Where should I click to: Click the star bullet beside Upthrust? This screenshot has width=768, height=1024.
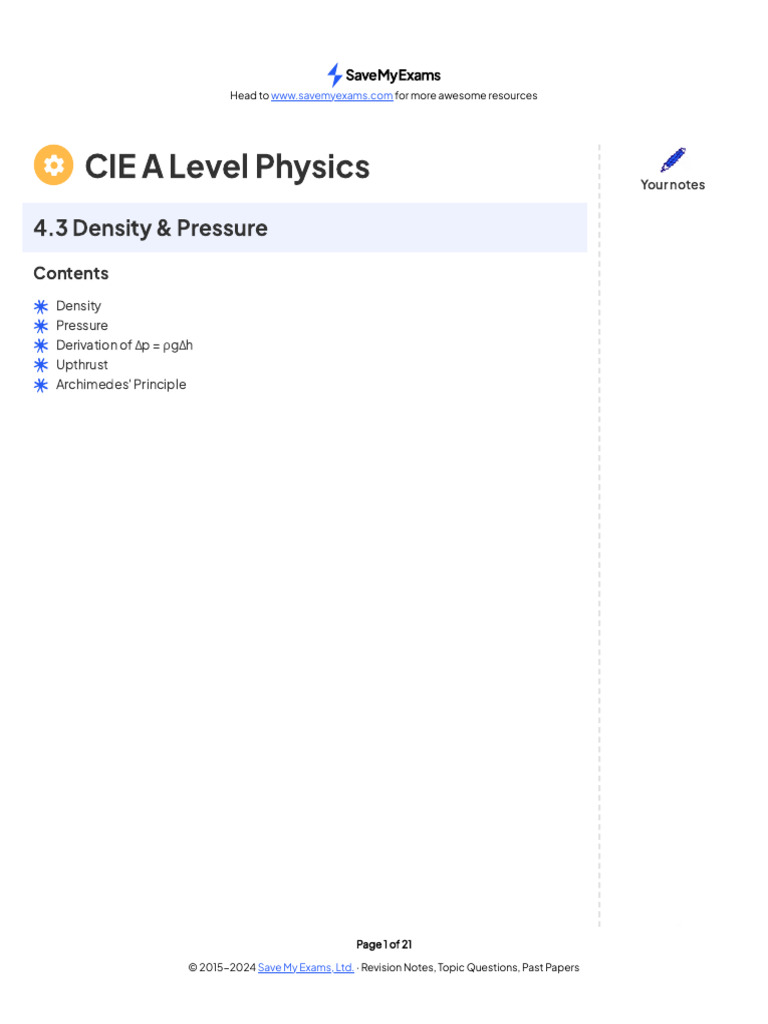click(41, 365)
